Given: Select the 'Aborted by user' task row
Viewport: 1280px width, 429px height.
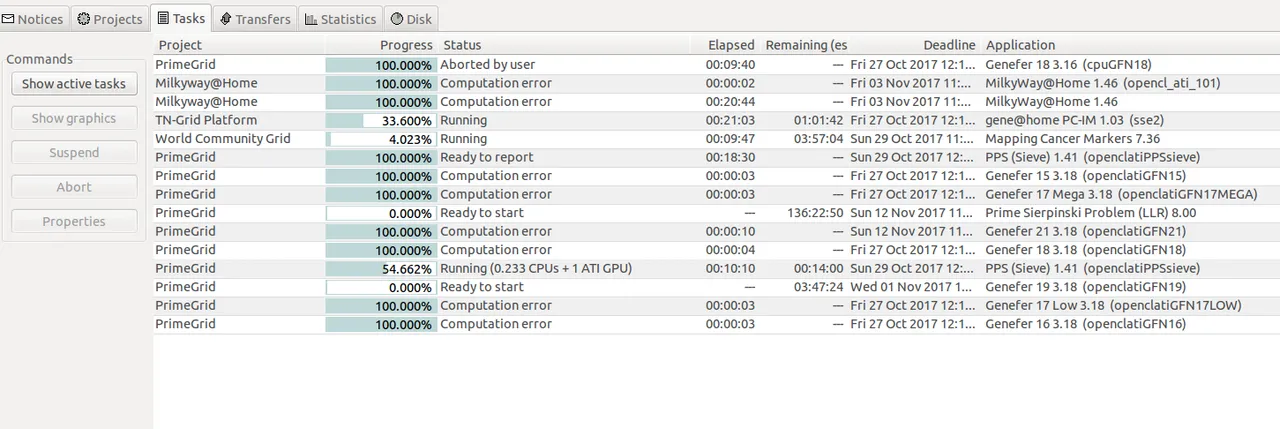Looking at the screenshot, I should tap(717, 65).
